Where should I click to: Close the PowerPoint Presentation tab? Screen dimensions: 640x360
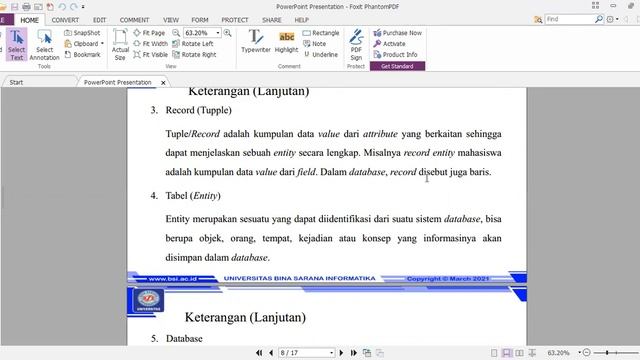163,82
